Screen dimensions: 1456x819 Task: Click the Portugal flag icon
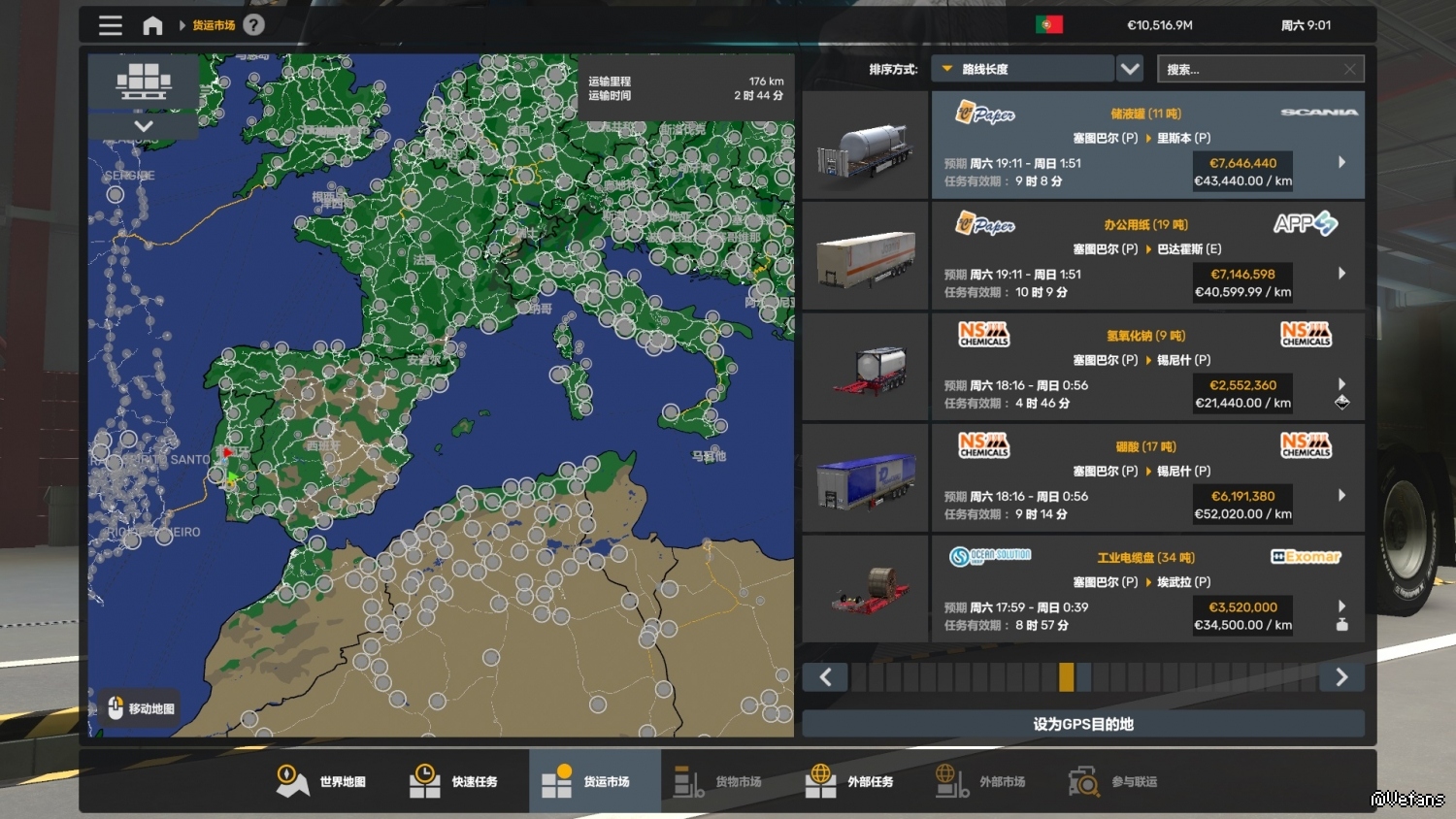pyautogui.click(x=1048, y=25)
